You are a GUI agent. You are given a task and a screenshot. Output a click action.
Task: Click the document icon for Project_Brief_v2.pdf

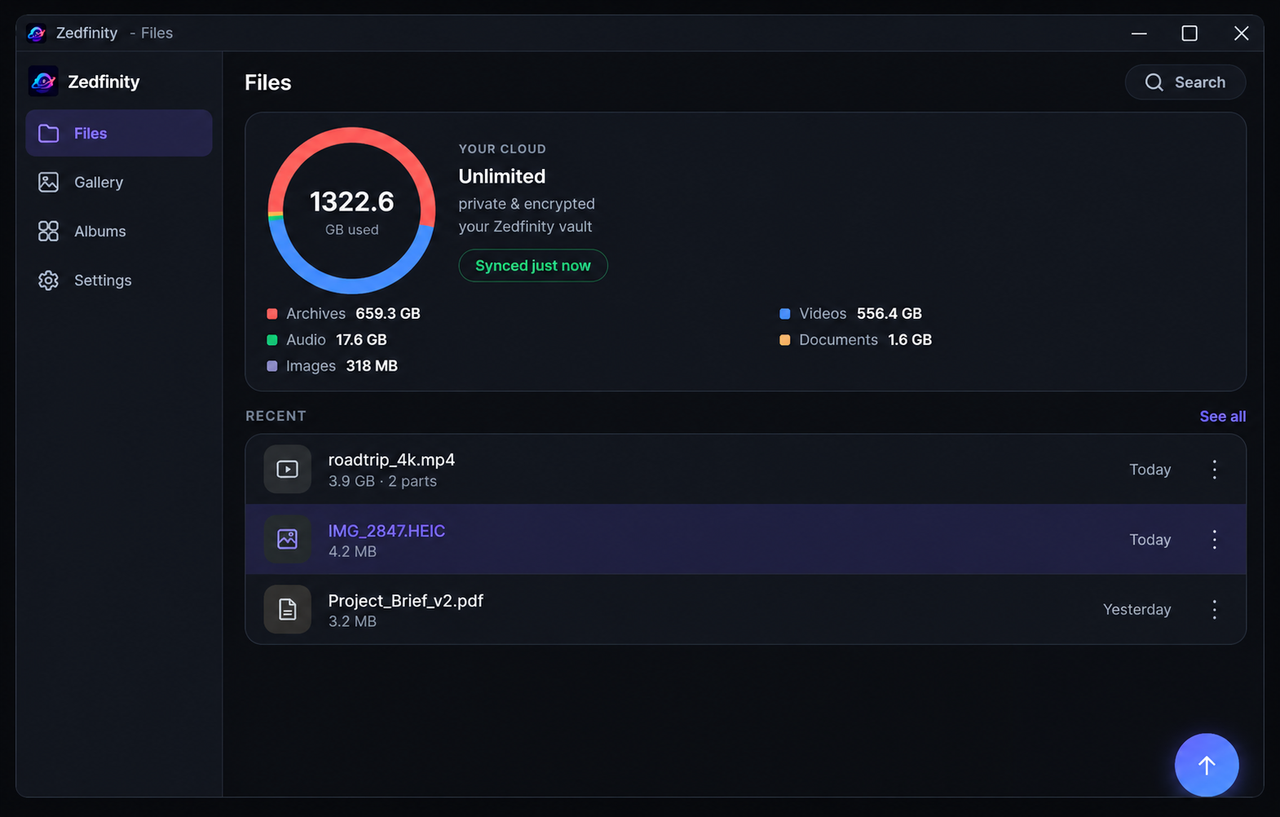(x=287, y=609)
